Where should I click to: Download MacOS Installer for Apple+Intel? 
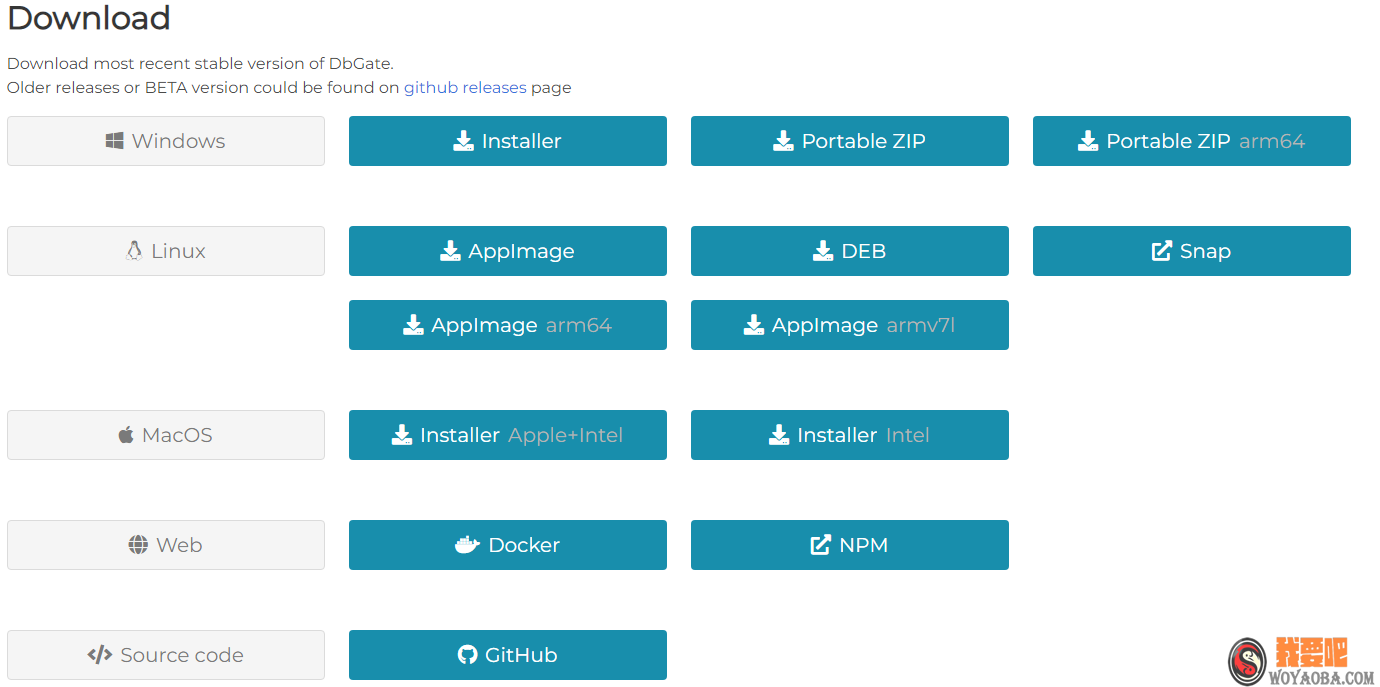pos(507,435)
